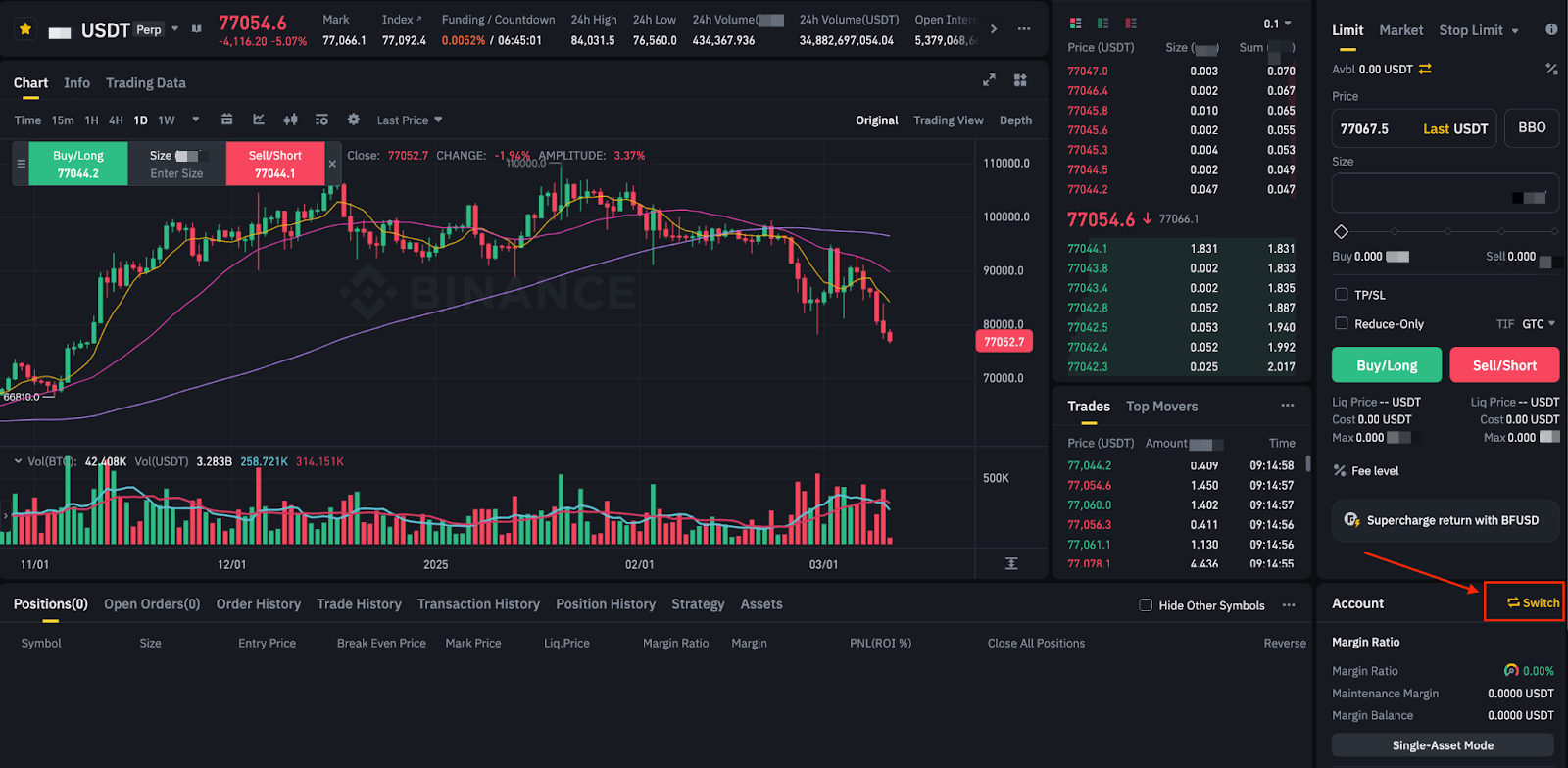The image size is (1568, 768).
Task: Click the Fee level percent icon
Action: coord(1340,471)
